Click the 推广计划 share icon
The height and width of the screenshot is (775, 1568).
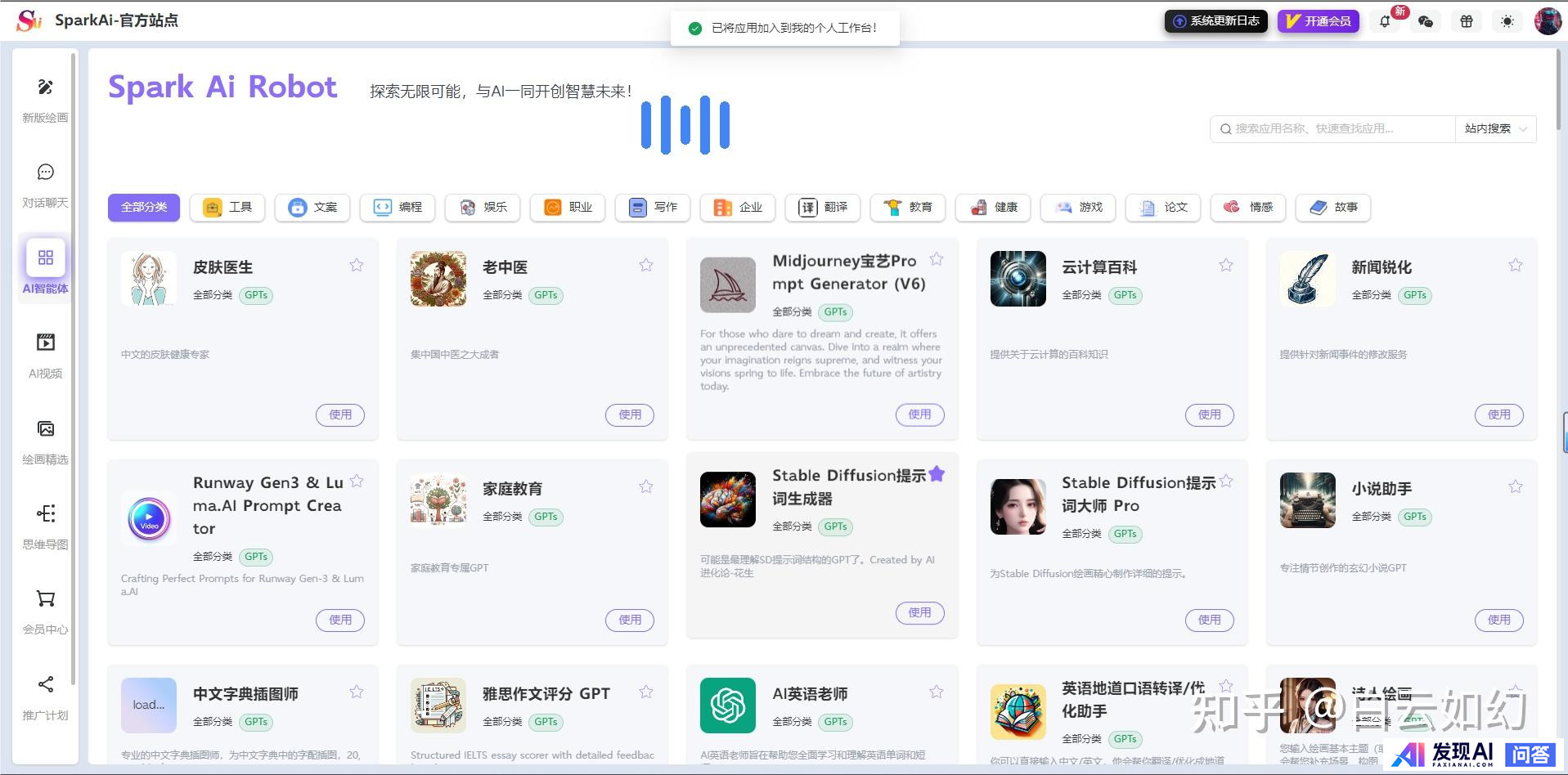[x=45, y=685]
